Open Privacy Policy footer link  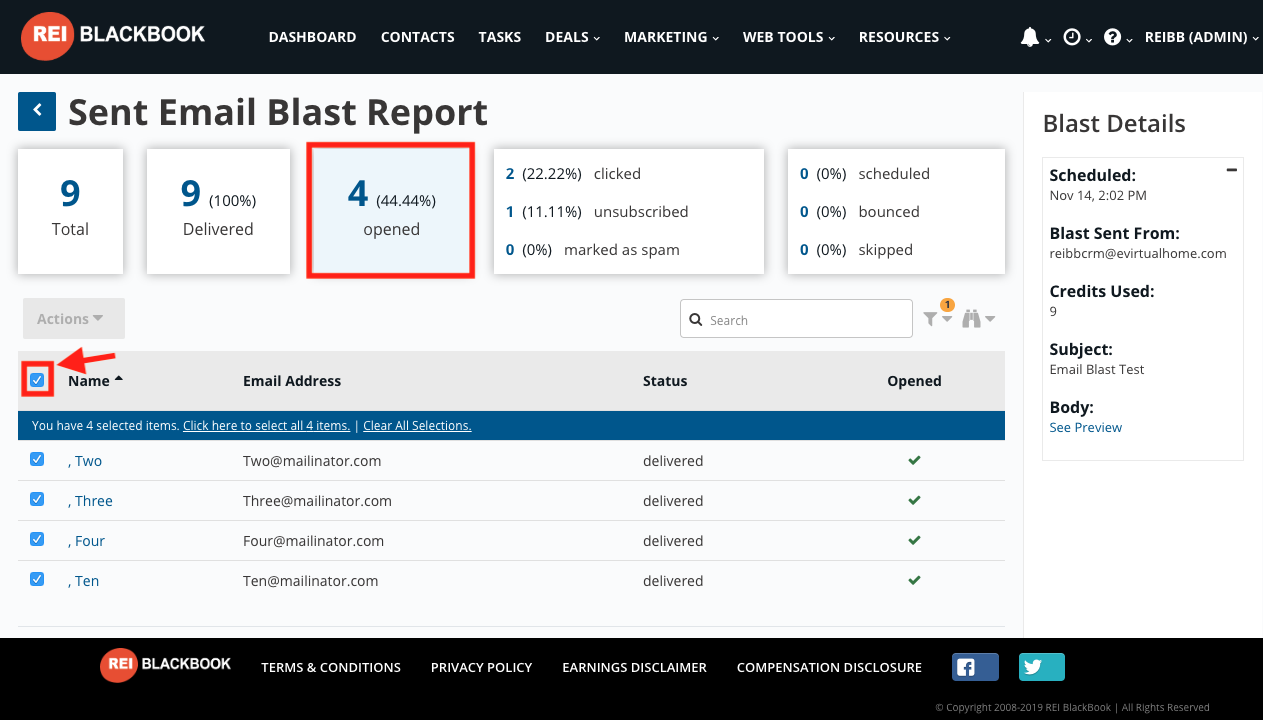coord(481,667)
